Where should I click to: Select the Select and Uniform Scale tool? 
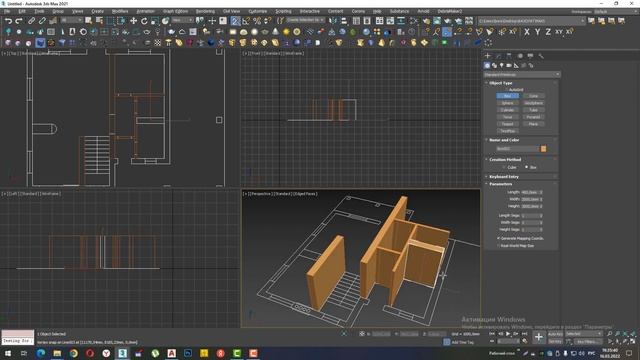[x=155, y=20]
